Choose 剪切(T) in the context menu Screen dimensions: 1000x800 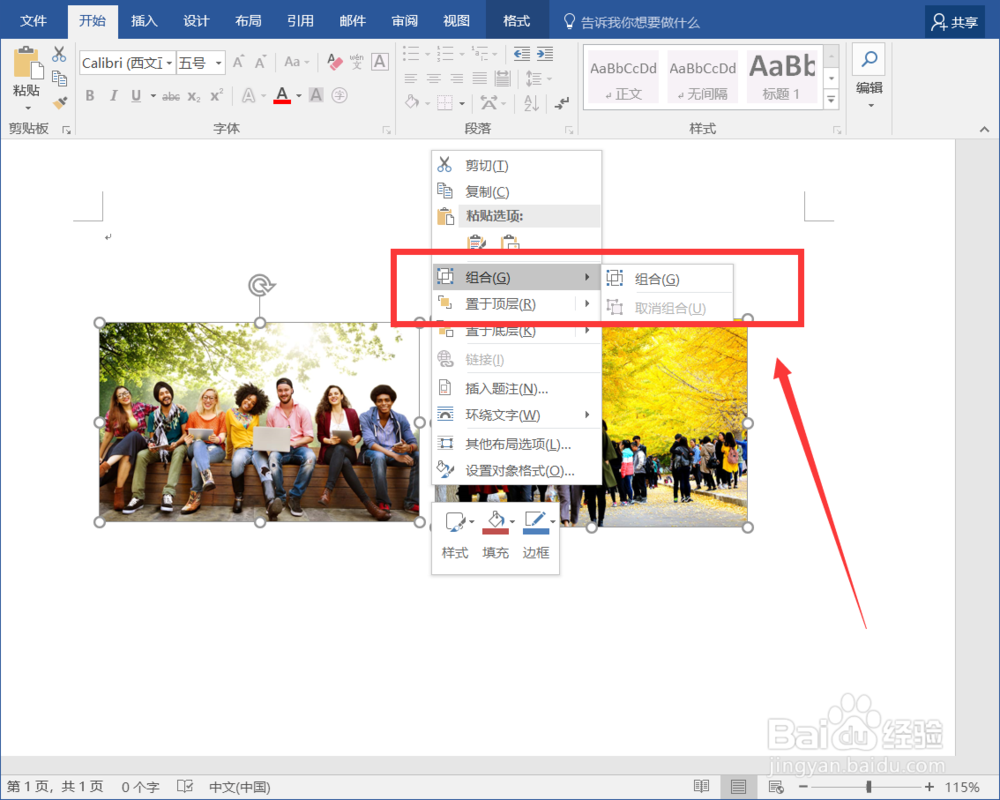(x=517, y=165)
